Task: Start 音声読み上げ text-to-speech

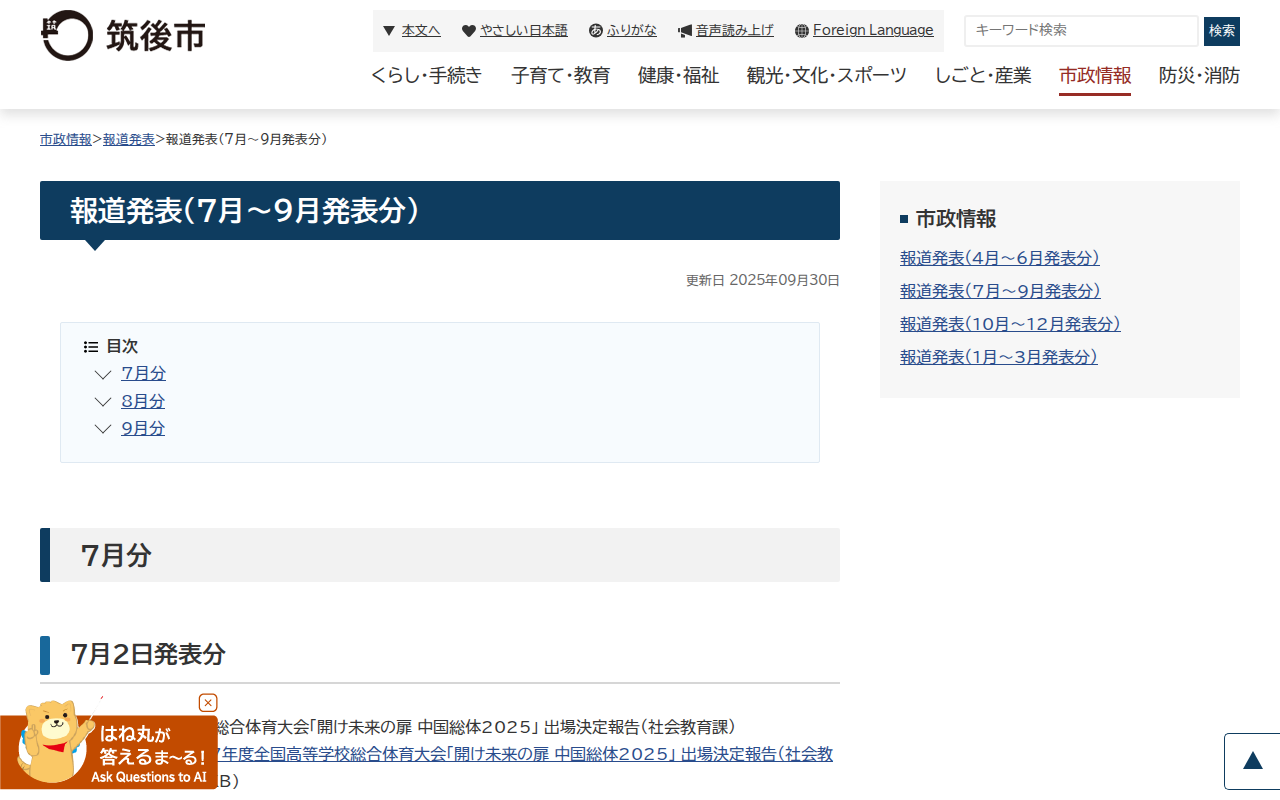Action: 735,31
